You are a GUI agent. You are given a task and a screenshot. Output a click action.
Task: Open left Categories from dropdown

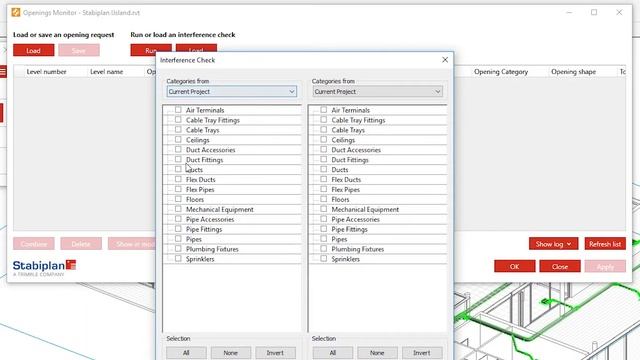231,91
